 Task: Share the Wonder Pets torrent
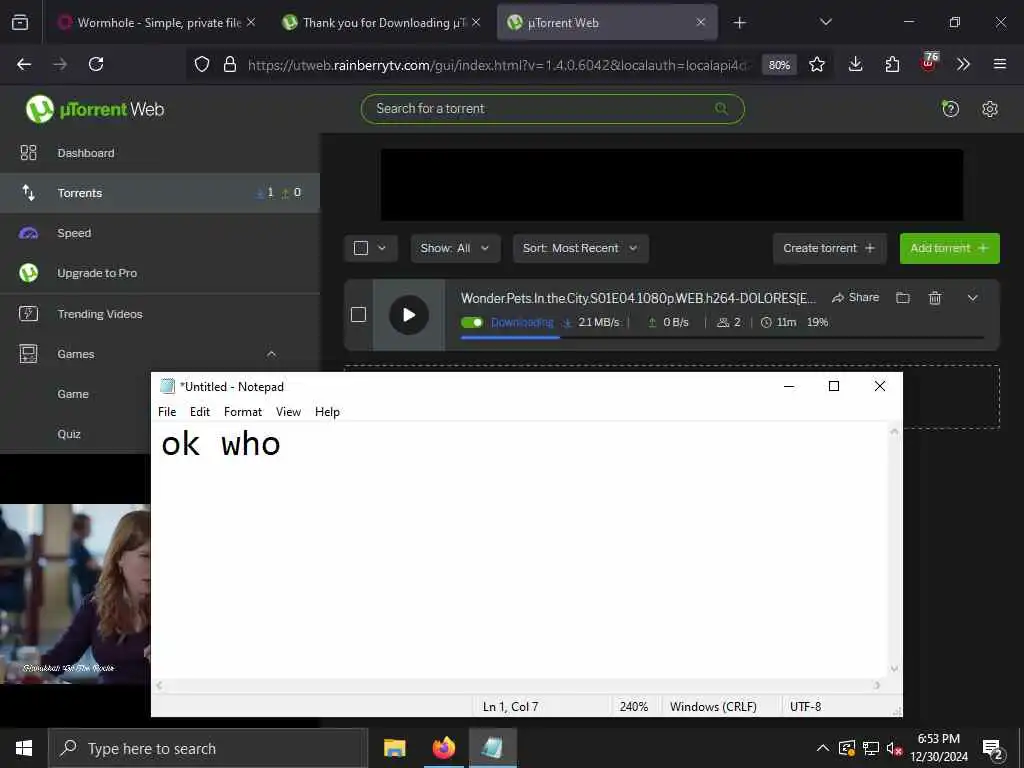click(856, 298)
